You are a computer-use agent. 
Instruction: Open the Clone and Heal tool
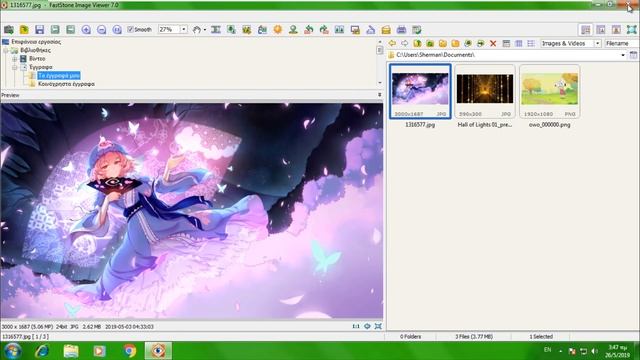click(293, 30)
